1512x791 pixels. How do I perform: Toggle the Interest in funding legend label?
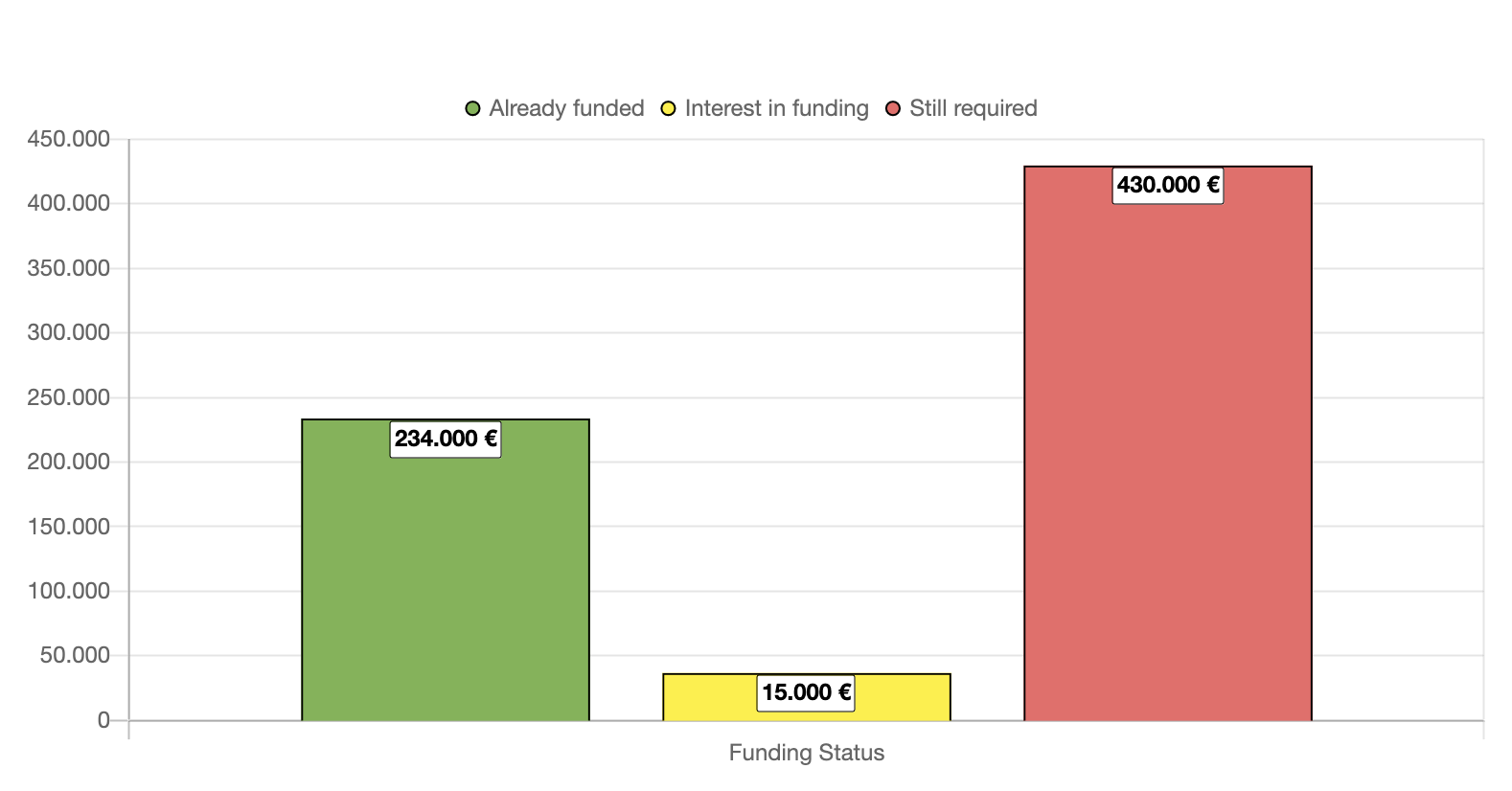[x=776, y=109]
